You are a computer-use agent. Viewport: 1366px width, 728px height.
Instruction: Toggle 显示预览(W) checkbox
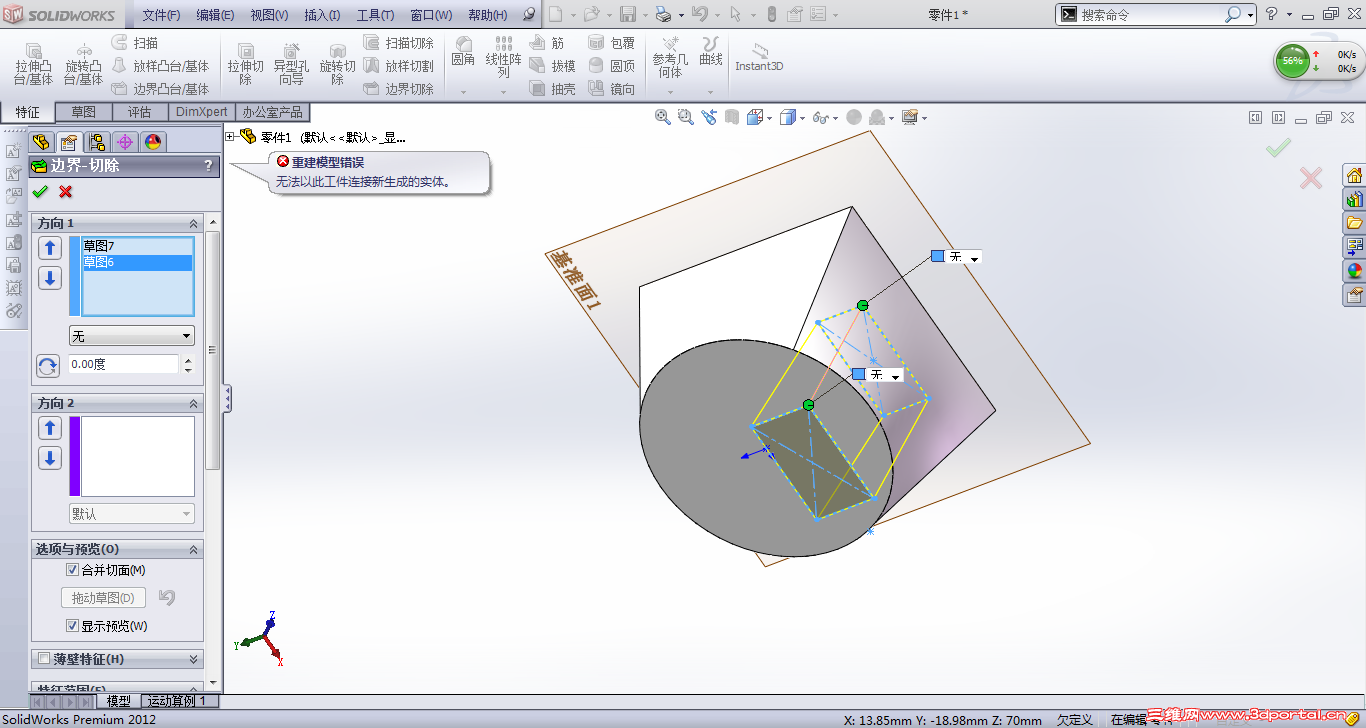(x=72, y=626)
